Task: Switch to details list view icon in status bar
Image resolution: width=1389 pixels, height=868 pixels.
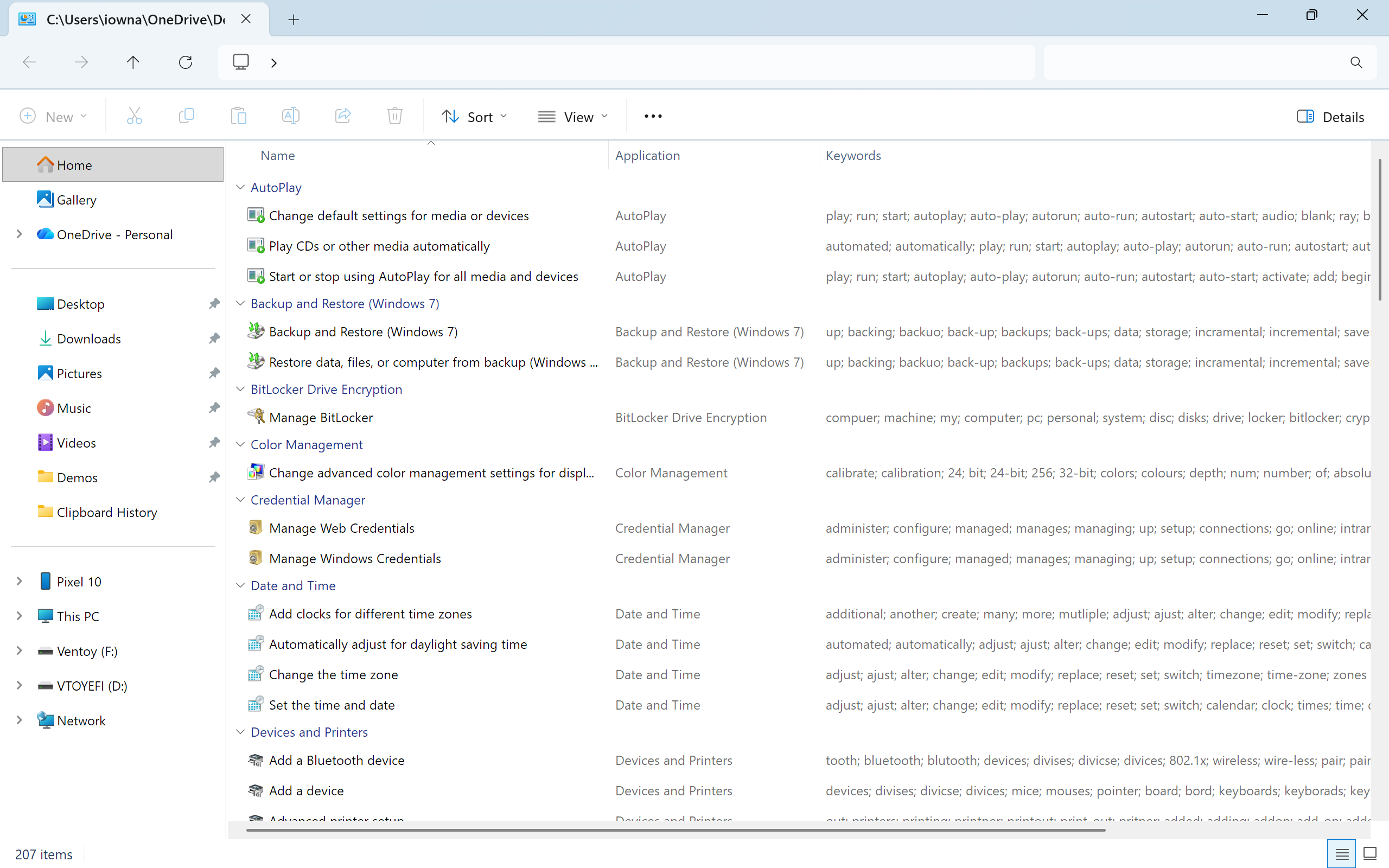Action: (1342, 854)
